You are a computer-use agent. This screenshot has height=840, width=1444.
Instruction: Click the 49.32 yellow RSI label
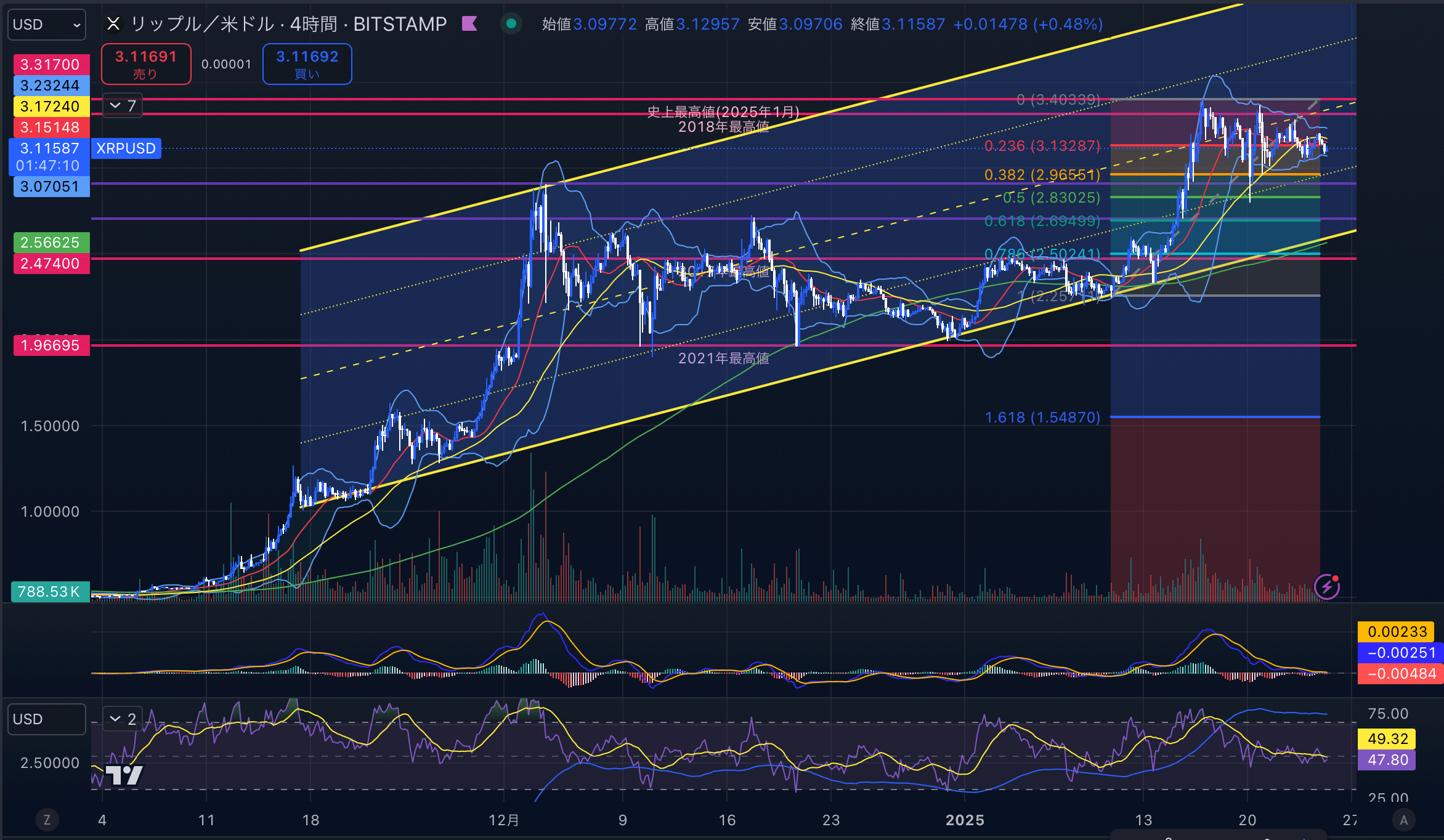1387,739
